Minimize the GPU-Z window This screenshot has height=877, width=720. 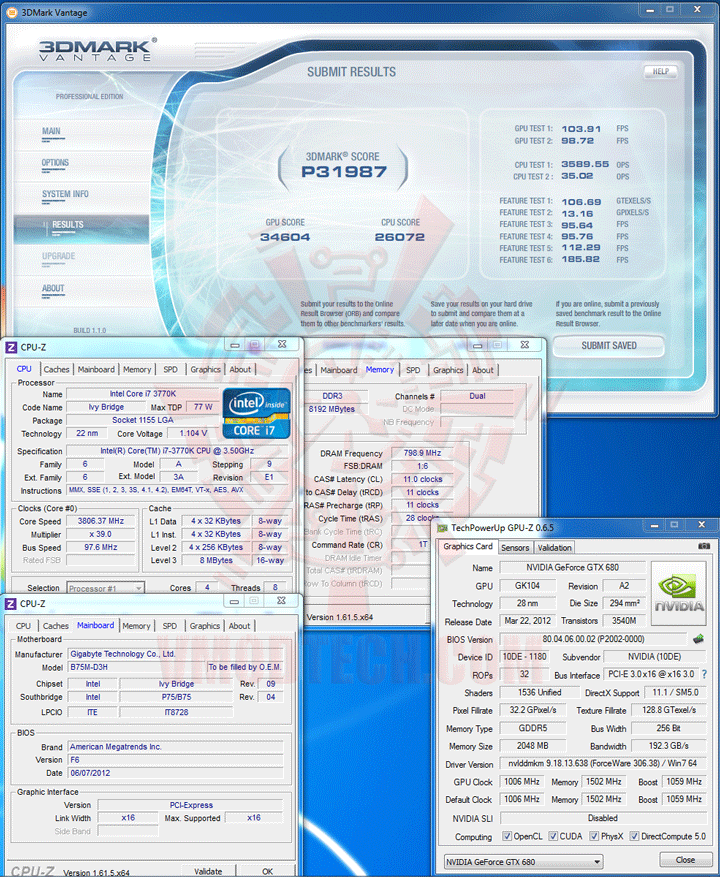(654, 525)
